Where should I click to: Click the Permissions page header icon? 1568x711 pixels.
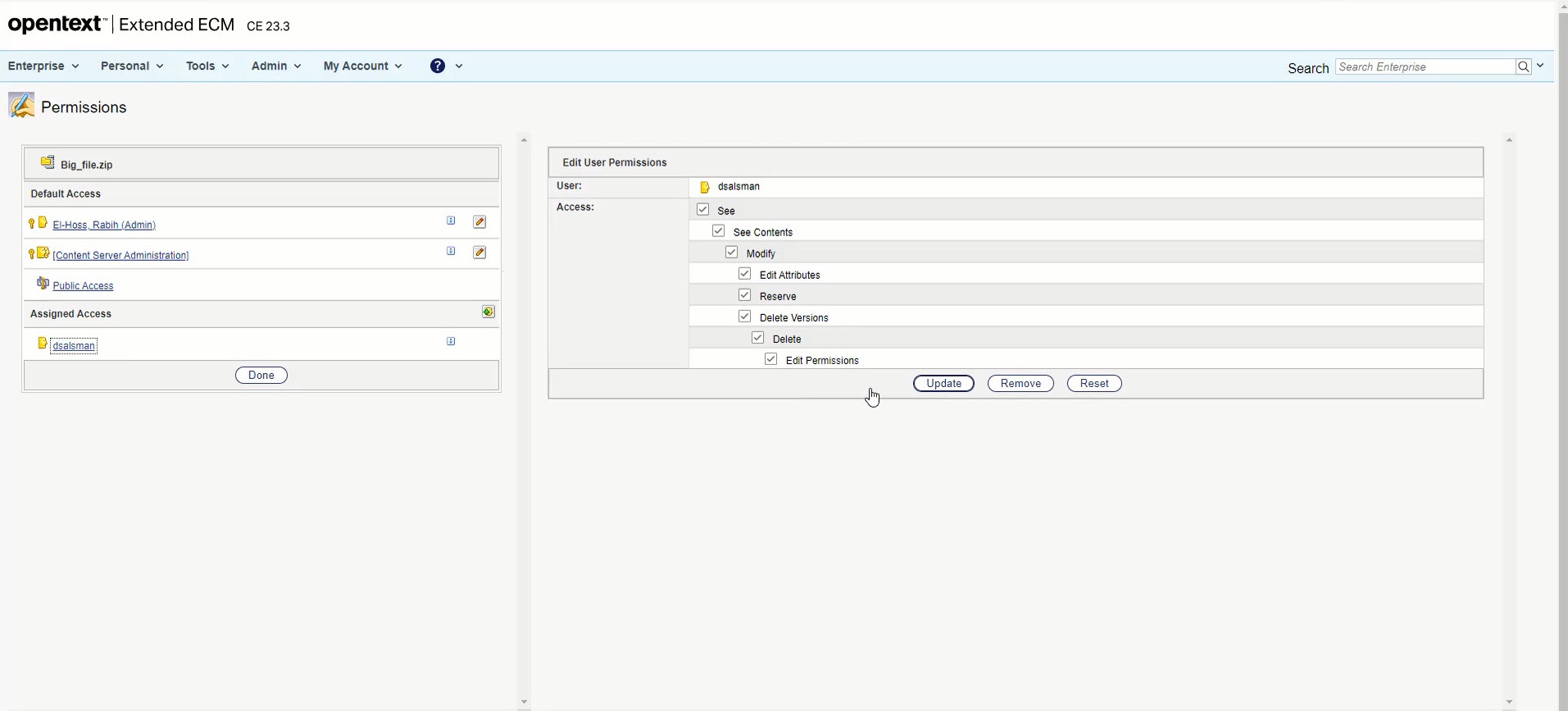point(21,106)
